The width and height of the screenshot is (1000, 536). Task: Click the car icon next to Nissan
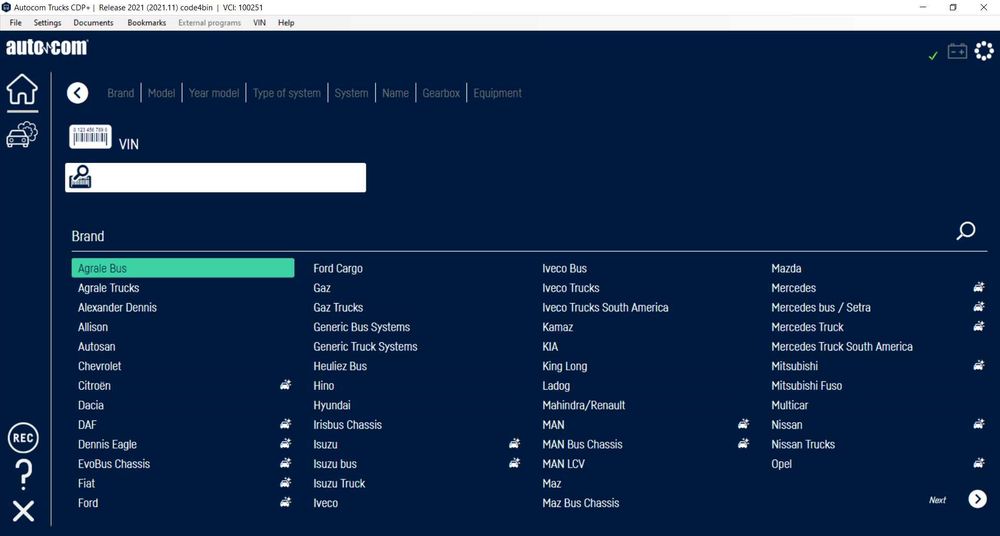point(979,424)
